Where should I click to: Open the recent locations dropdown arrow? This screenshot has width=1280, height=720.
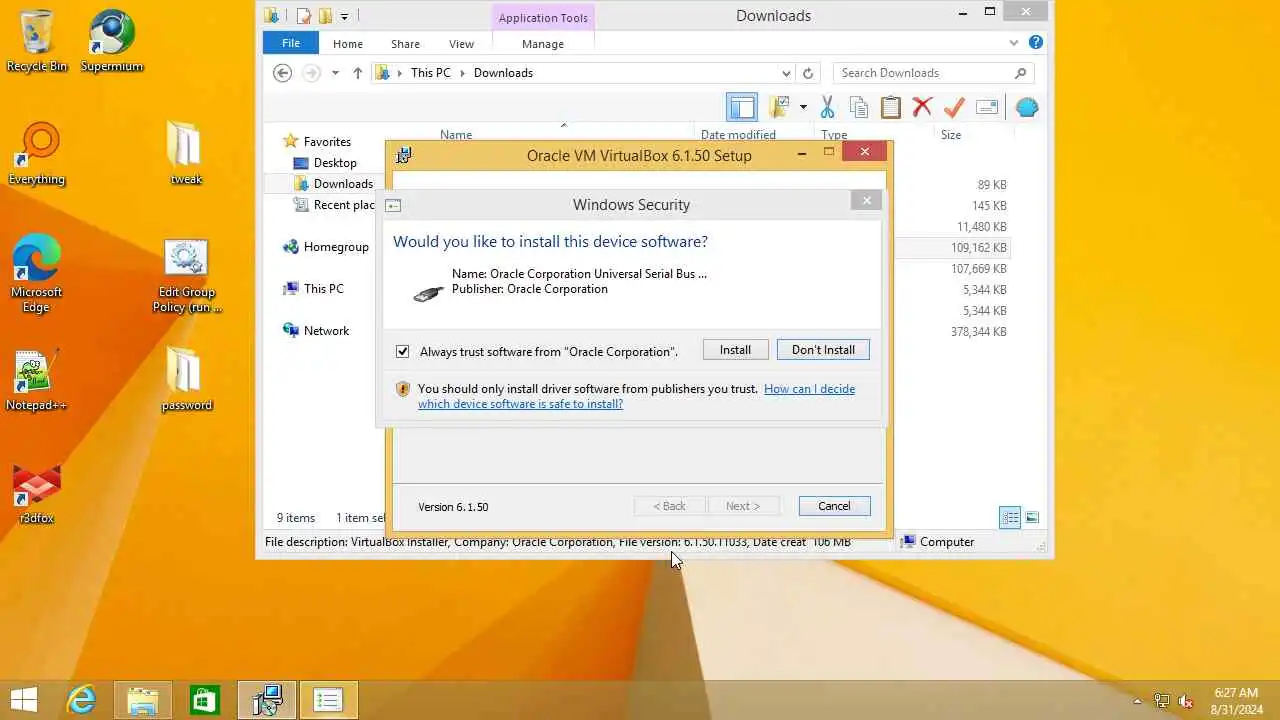click(x=335, y=73)
